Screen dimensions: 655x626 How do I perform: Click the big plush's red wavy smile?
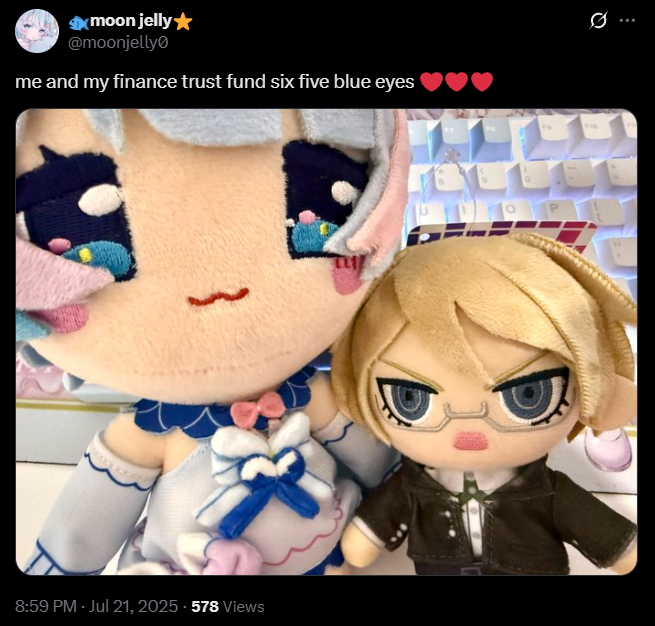coord(218,297)
